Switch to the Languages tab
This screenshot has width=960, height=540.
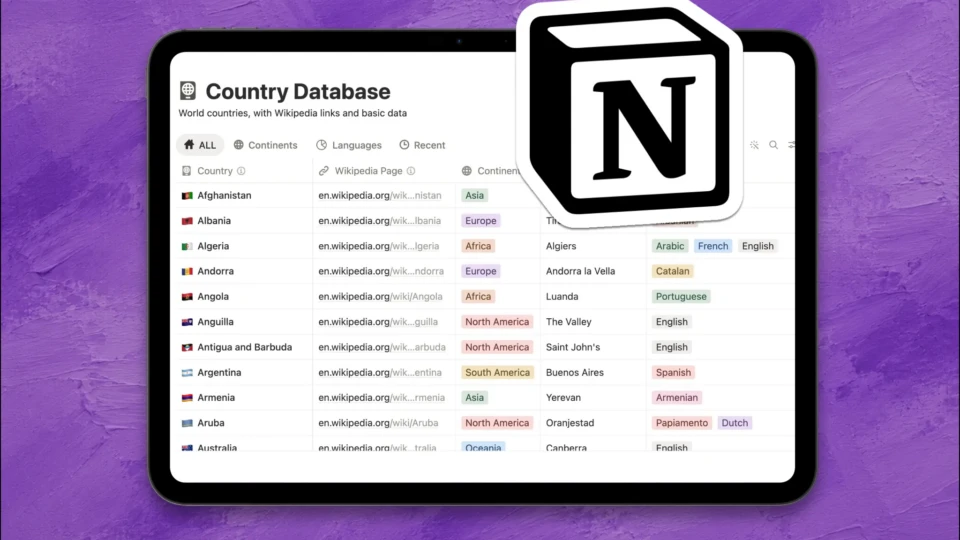(348, 145)
